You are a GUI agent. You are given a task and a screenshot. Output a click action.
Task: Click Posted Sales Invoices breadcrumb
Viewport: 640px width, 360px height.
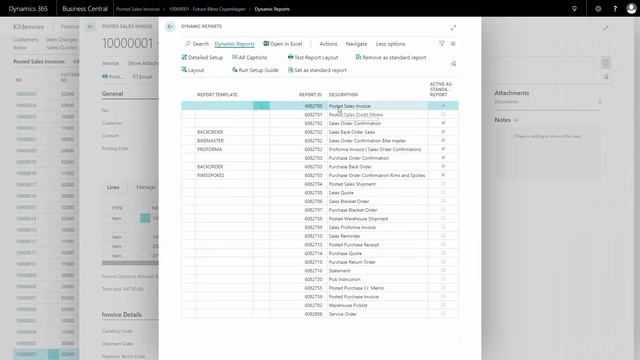pyautogui.click(x=138, y=9)
